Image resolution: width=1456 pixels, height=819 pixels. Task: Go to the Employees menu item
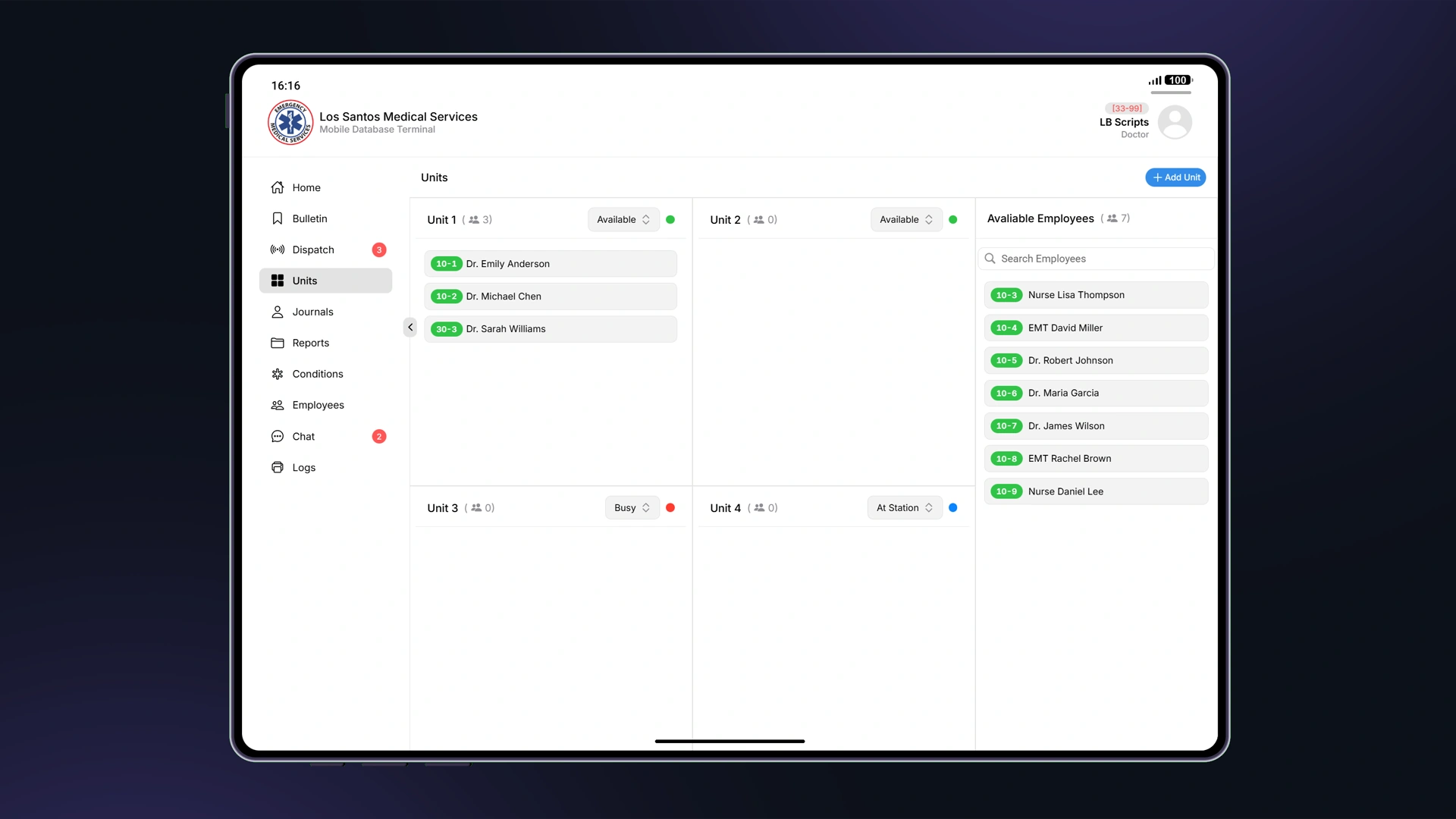point(318,405)
